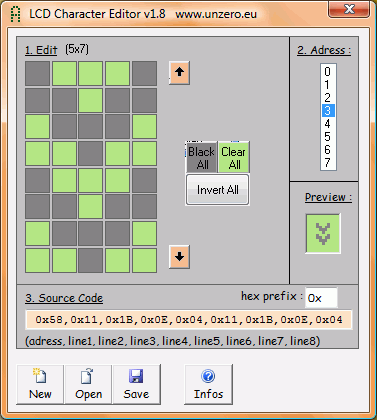
Task: Toggle pixel in row 1, column 3
Action: click(91, 73)
